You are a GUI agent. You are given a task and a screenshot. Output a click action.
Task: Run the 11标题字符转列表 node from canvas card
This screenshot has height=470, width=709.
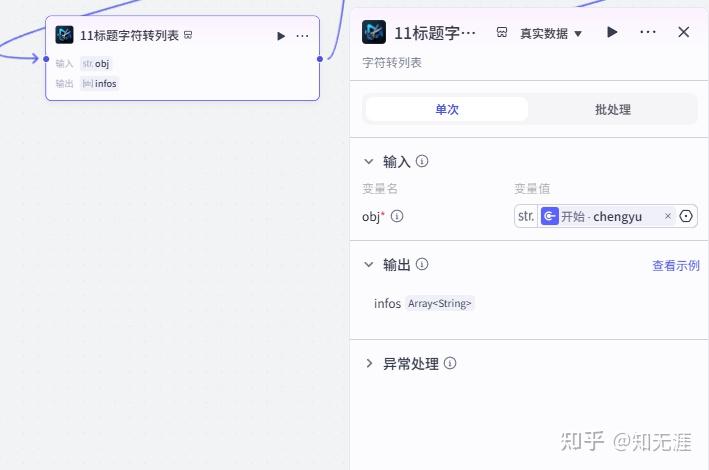coord(281,36)
